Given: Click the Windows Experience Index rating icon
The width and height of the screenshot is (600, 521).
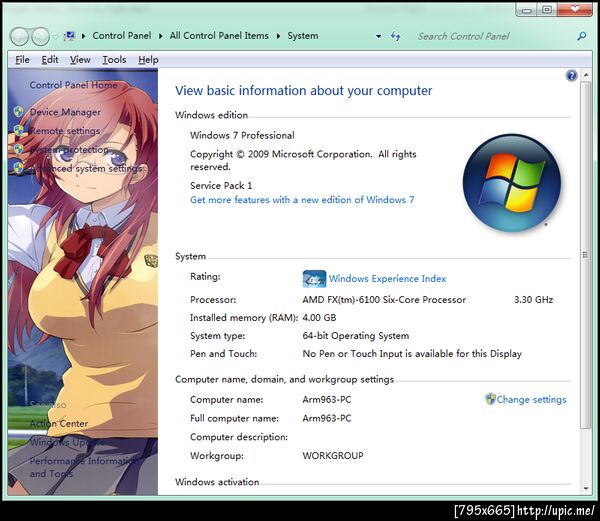Looking at the screenshot, I should [x=314, y=278].
